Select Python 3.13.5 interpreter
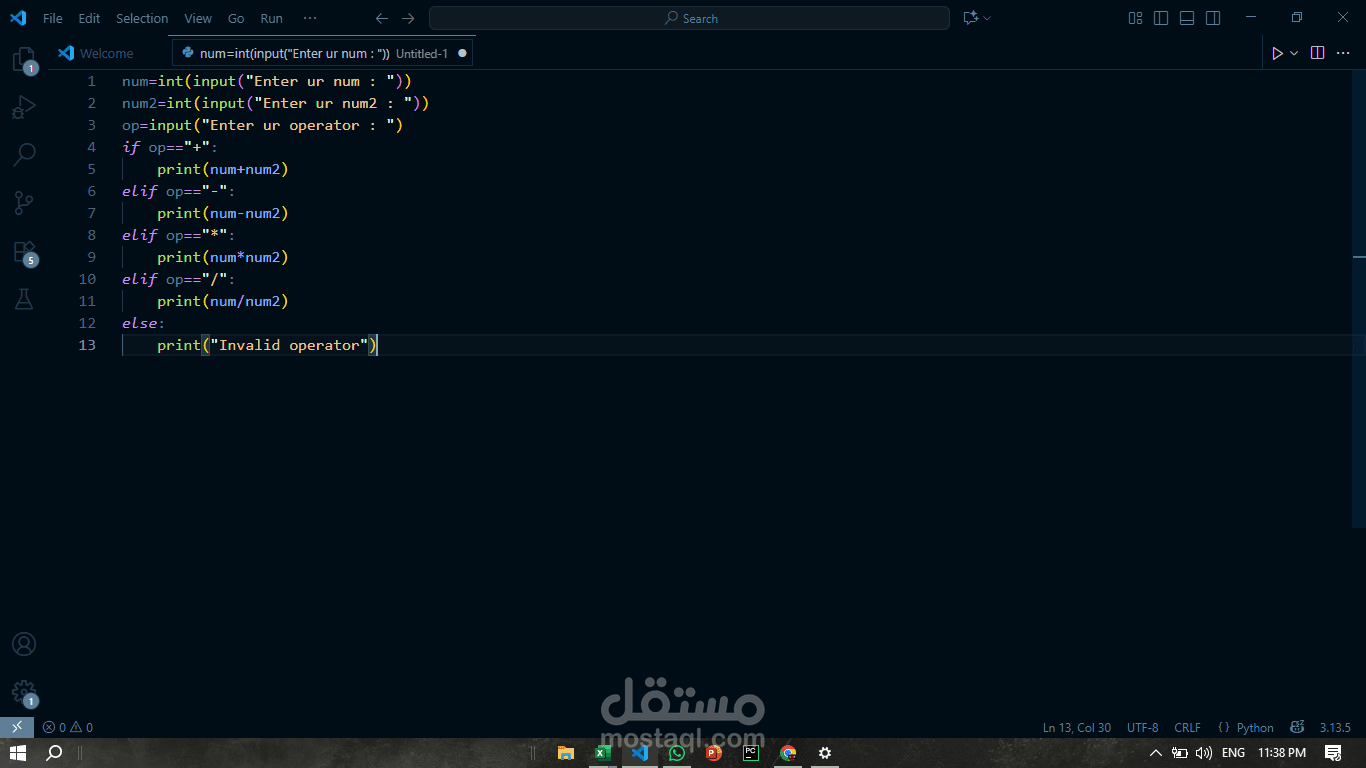The image size is (1366, 768). pyautogui.click(x=1335, y=727)
